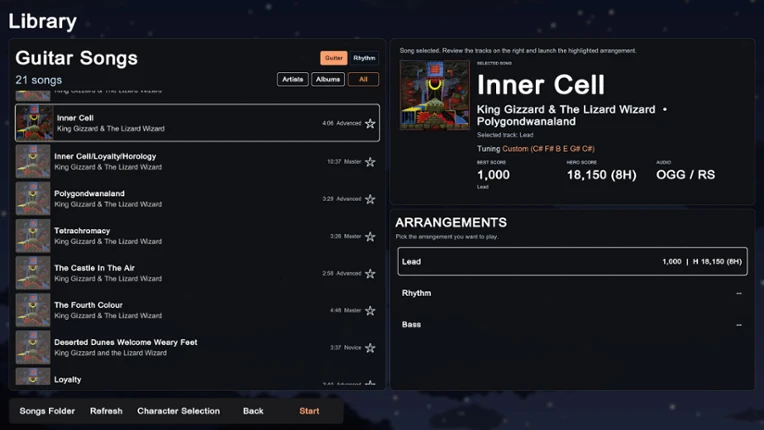Image resolution: width=764 pixels, height=430 pixels.
Task: Start the selected song
Action: tap(309, 411)
